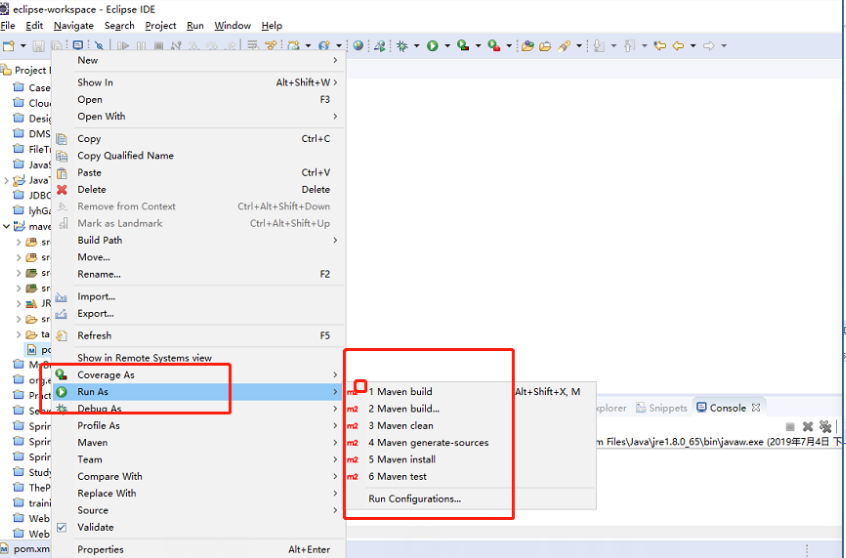846x558 pixels.
Task: Collapse the maven project tree node
Action: click(6, 227)
